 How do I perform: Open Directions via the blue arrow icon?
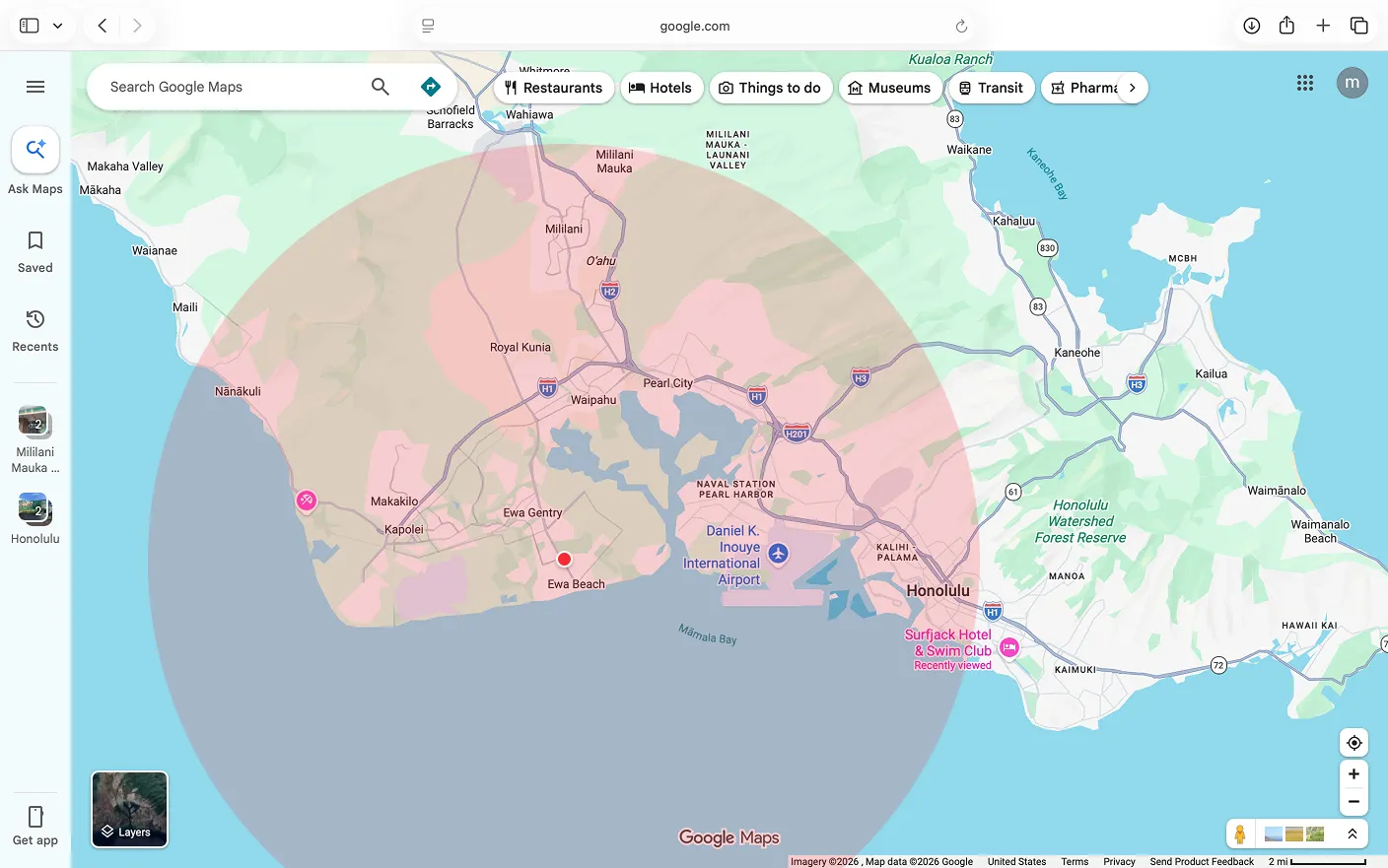(x=431, y=87)
